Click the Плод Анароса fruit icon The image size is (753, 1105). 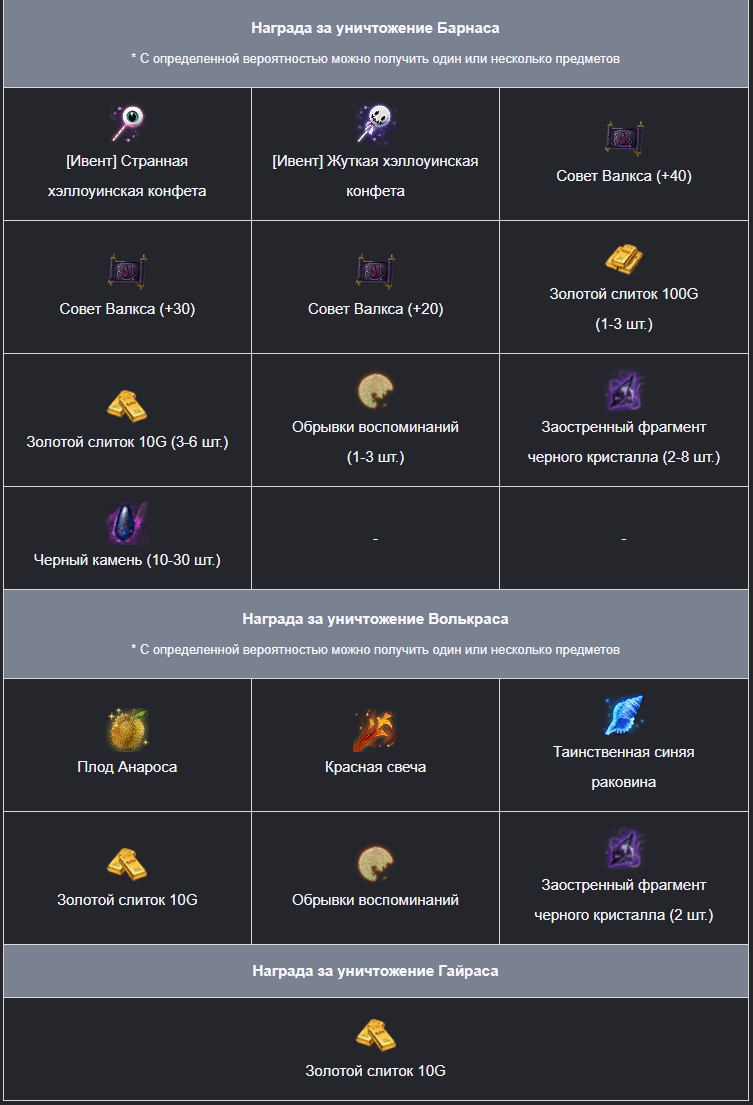coord(127,729)
